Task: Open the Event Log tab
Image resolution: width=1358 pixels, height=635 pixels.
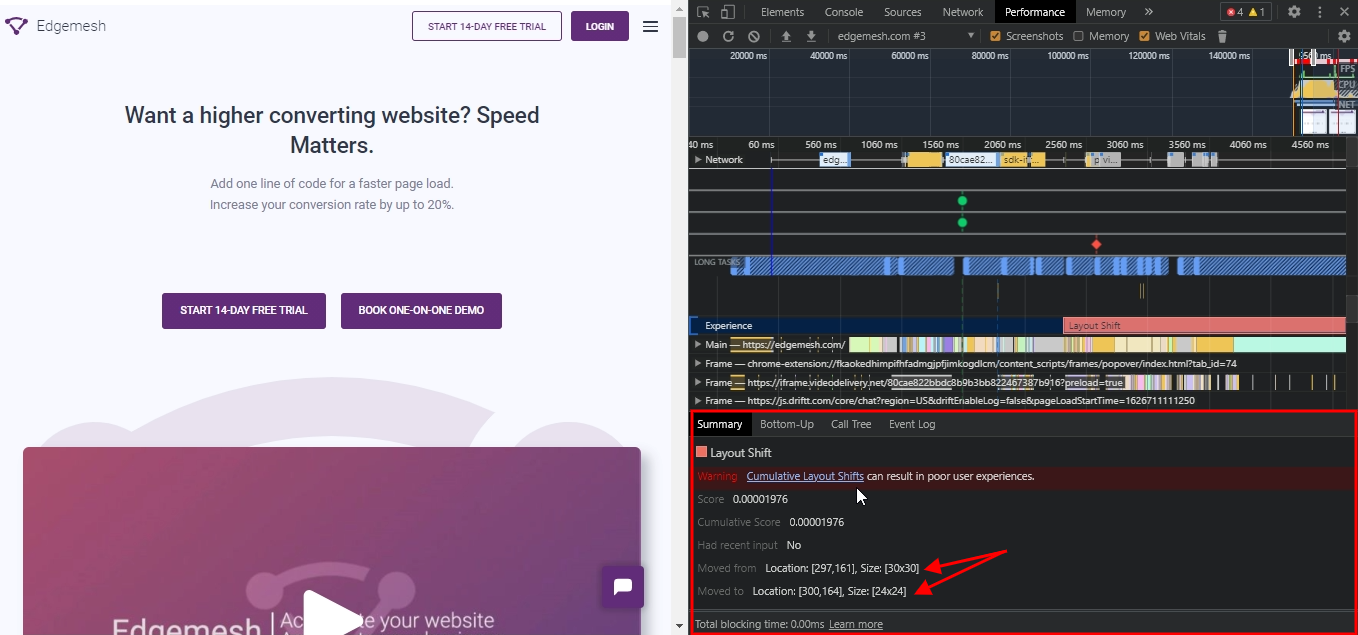Action: [912, 424]
